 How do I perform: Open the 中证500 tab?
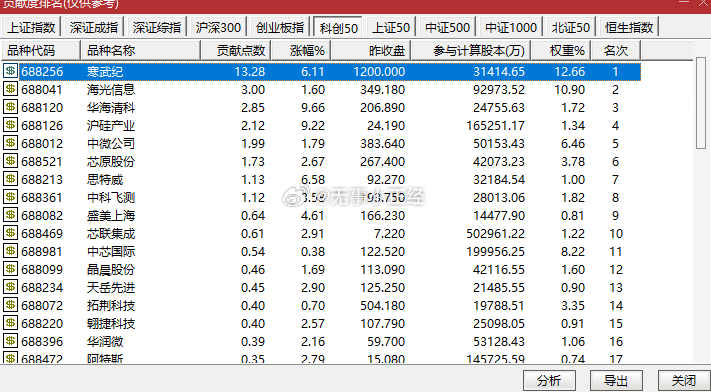tap(448, 27)
